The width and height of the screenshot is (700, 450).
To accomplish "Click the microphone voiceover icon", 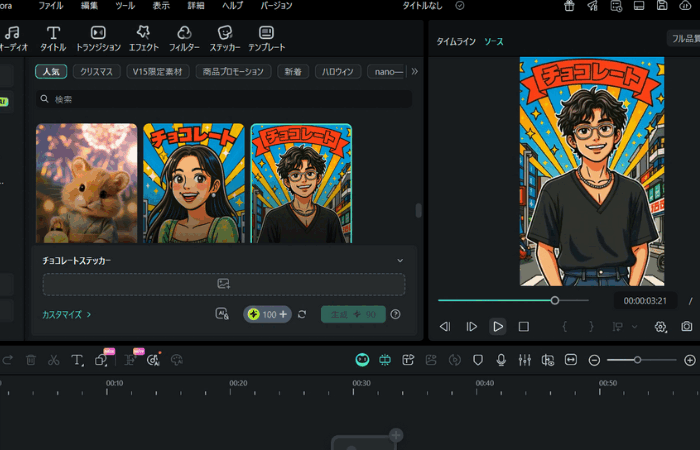I will click(x=501, y=360).
